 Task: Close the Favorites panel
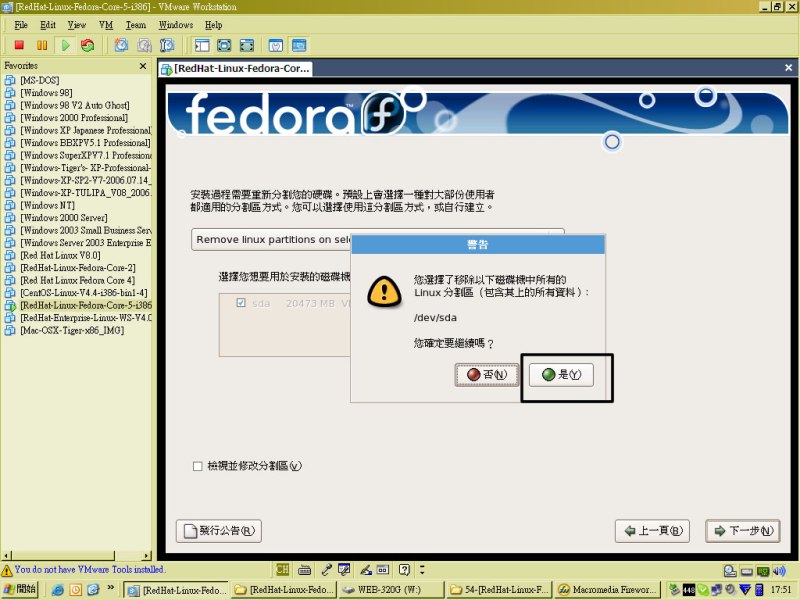(143, 66)
